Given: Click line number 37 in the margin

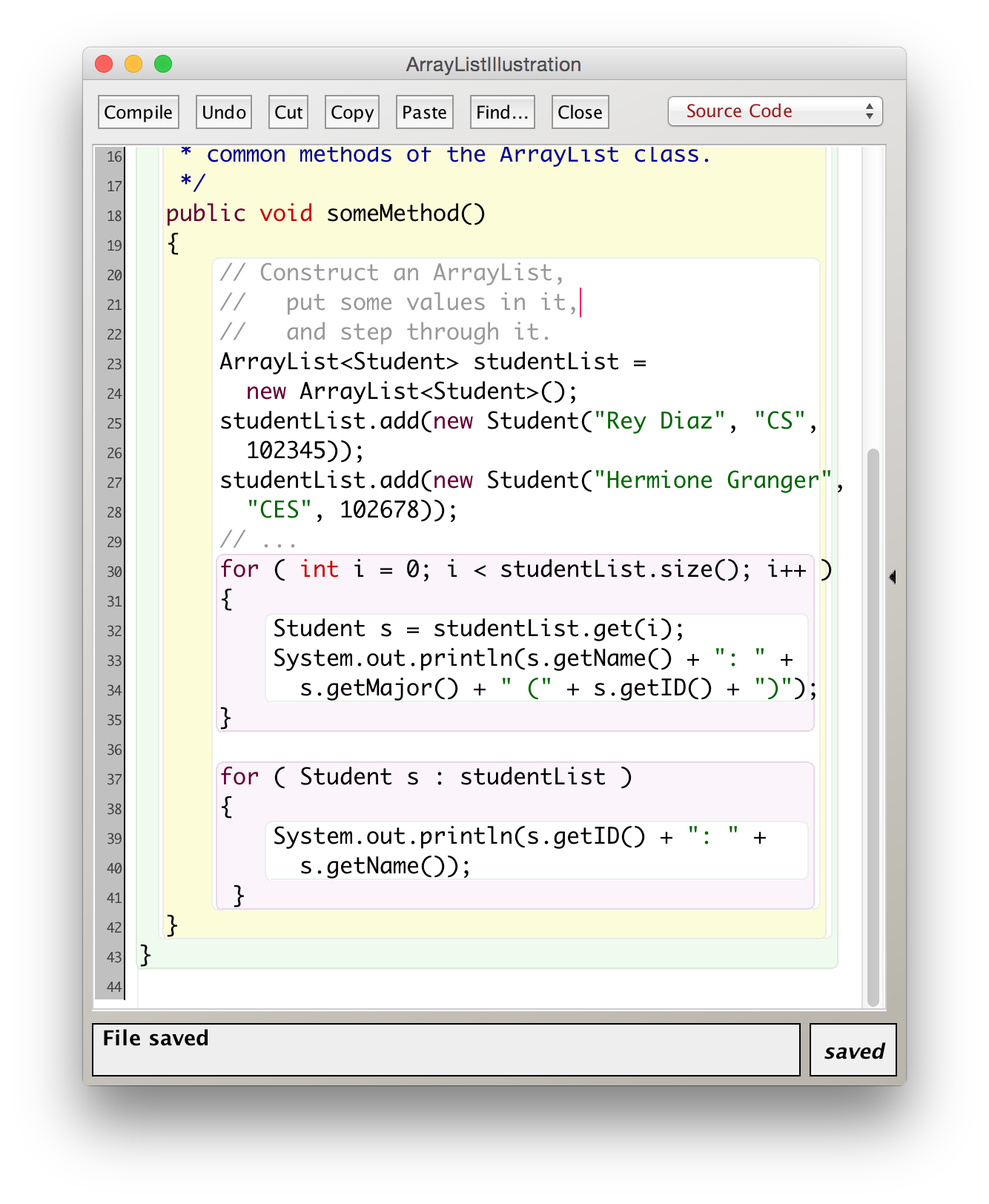Looking at the screenshot, I should coord(114,779).
